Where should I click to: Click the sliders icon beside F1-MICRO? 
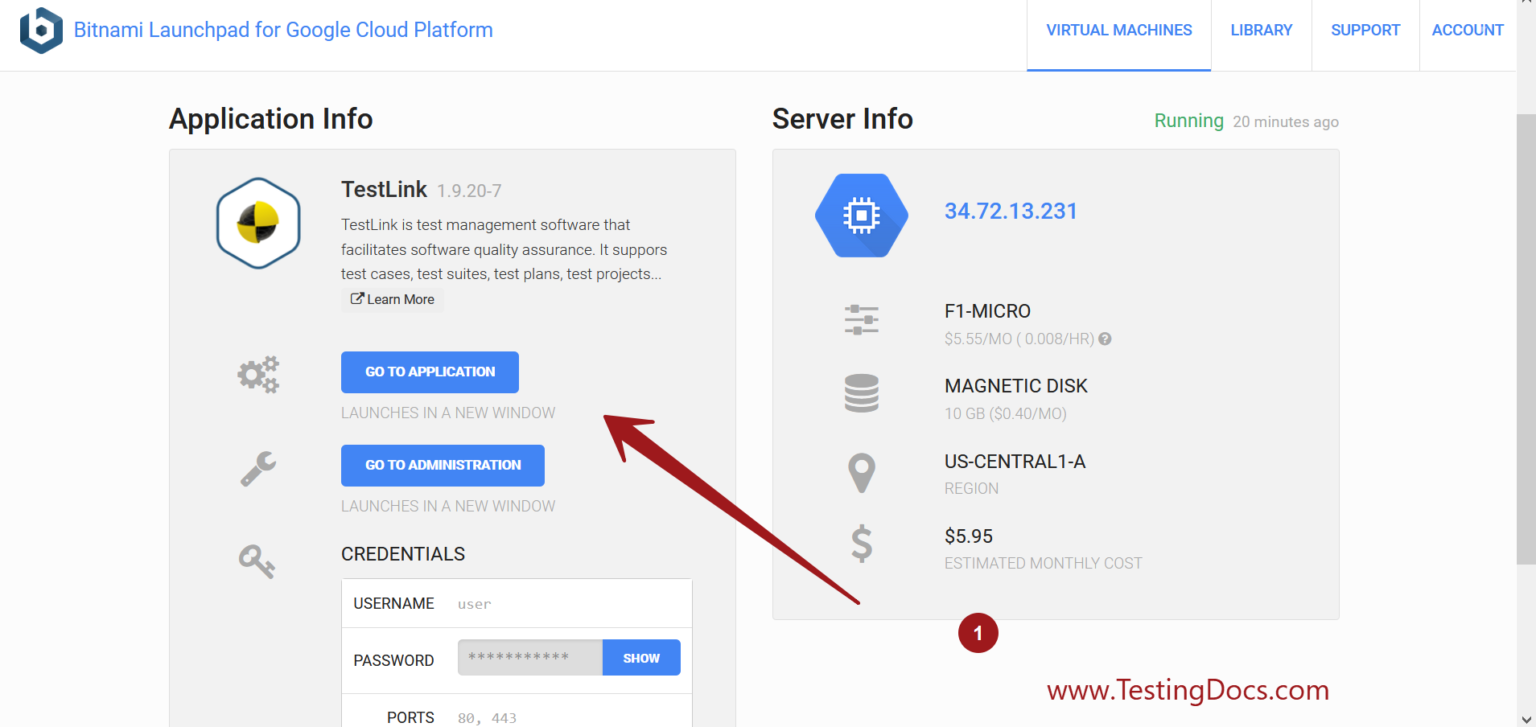point(861,320)
